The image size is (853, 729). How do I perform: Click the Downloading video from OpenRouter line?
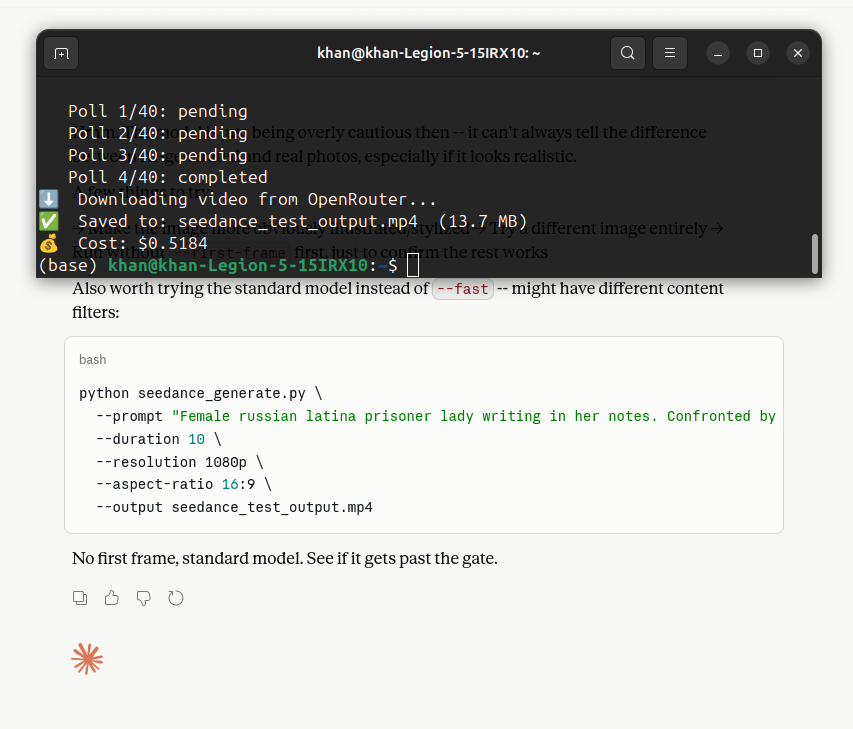pyautogui.click(x=257, y=200)
